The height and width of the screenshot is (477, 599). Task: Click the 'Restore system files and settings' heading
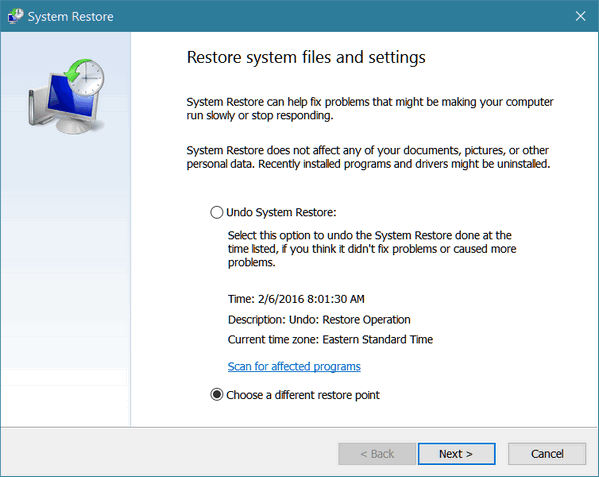[x=306, y=57]
